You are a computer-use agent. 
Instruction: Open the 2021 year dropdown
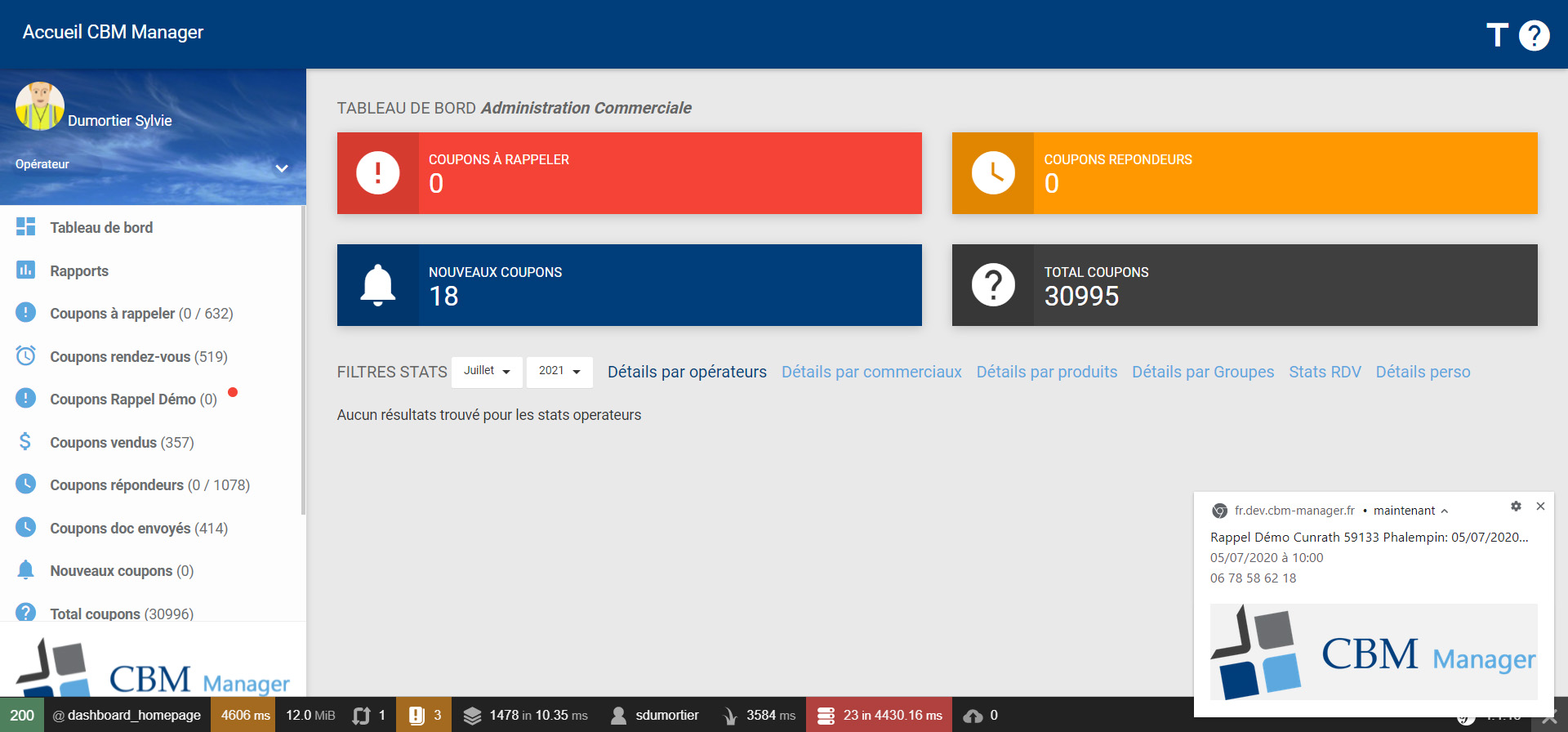559,372
